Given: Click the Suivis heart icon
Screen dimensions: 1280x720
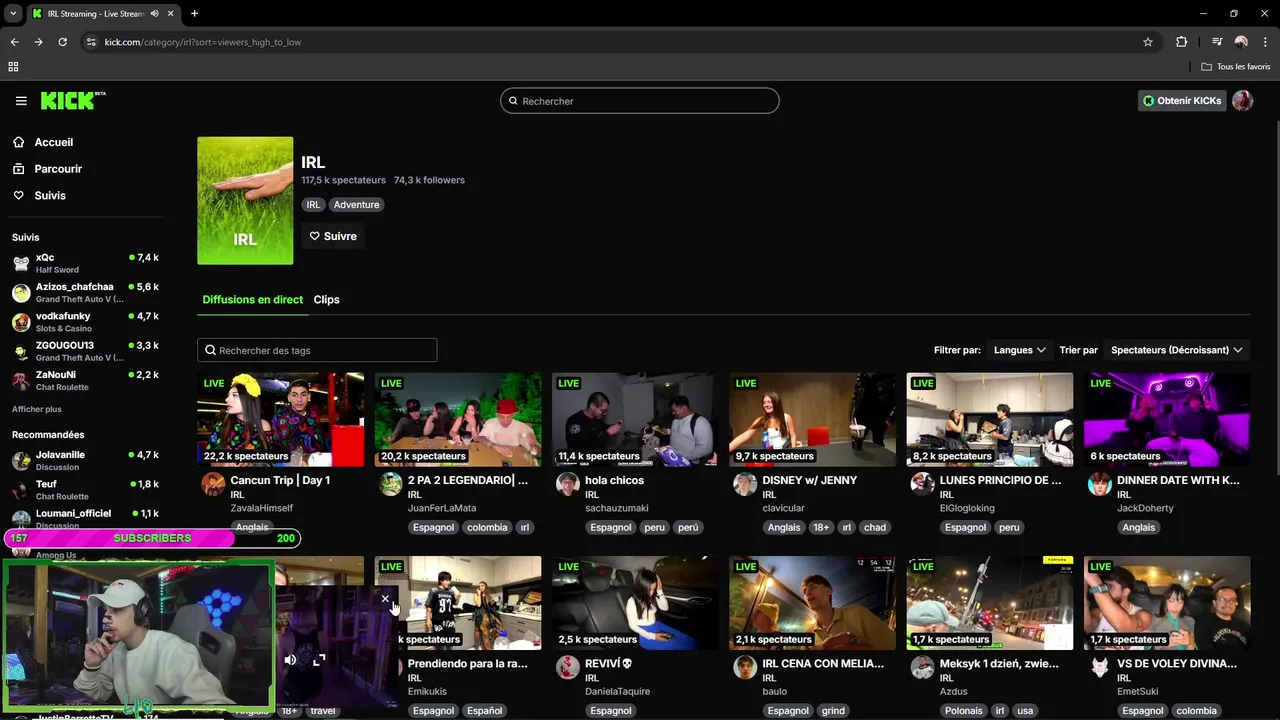Looking at the screenshot, I should [x=19, y=195].
